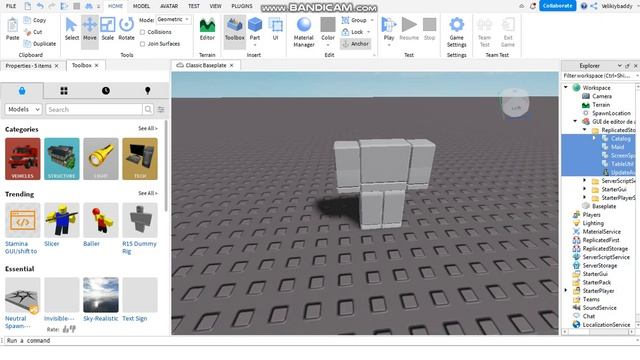Select SoundService in Explorer
This screenshot has width=640, height=360.
pyautogui.click(x=599, y=308)
